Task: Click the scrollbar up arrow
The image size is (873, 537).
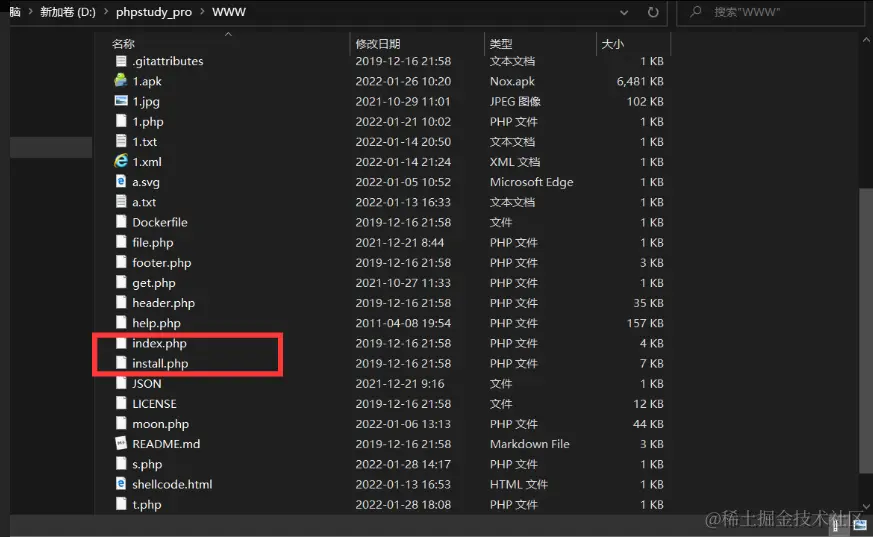Action: 866,40
